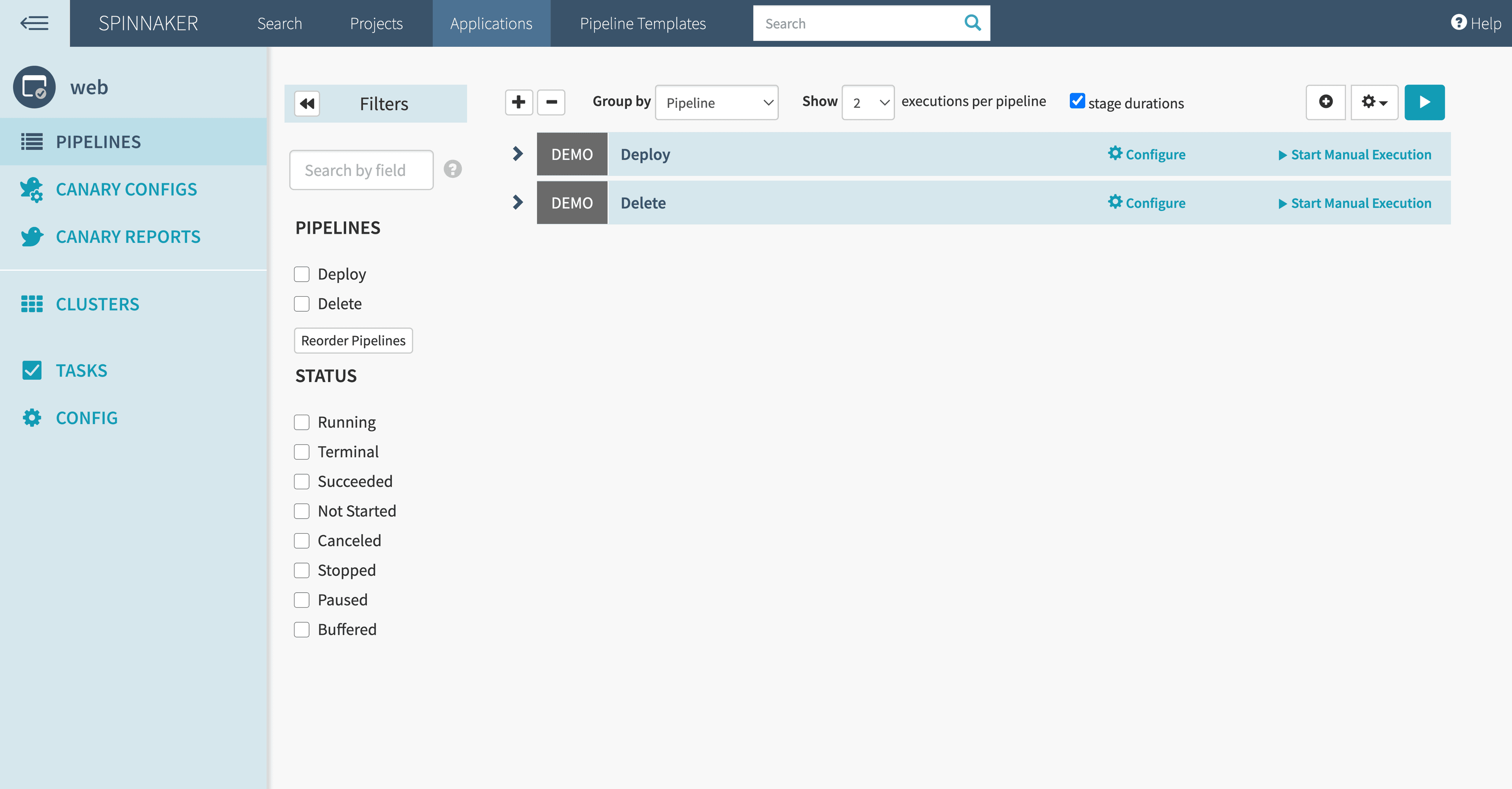
Task: Collapse the left navigation with hamburger icon
Action: (x=34, y=24)
